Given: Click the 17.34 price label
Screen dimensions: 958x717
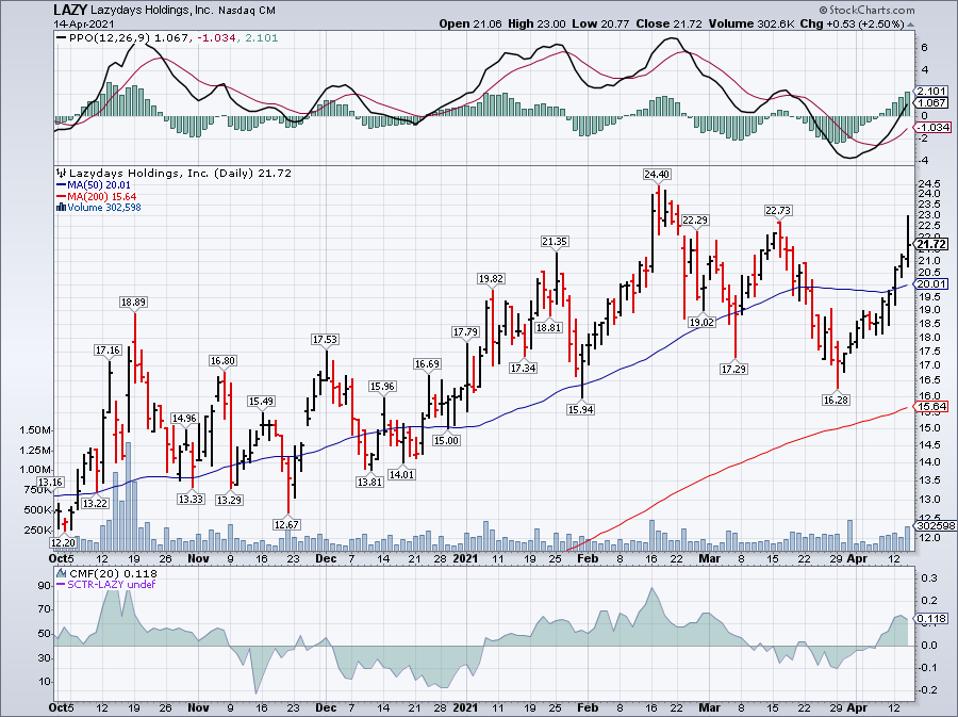Looking at the screenshot, I should click(x=522, y=368).
